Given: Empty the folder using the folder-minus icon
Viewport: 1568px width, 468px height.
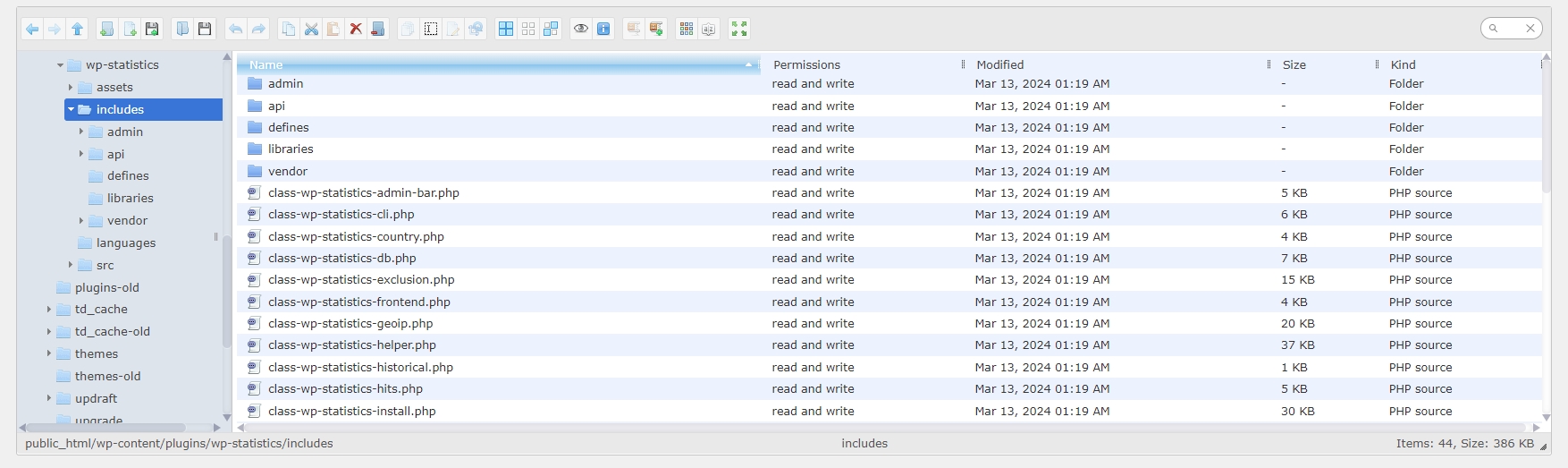Looking at the screenshot, I should pyautogui.click(x=377, y=30).
